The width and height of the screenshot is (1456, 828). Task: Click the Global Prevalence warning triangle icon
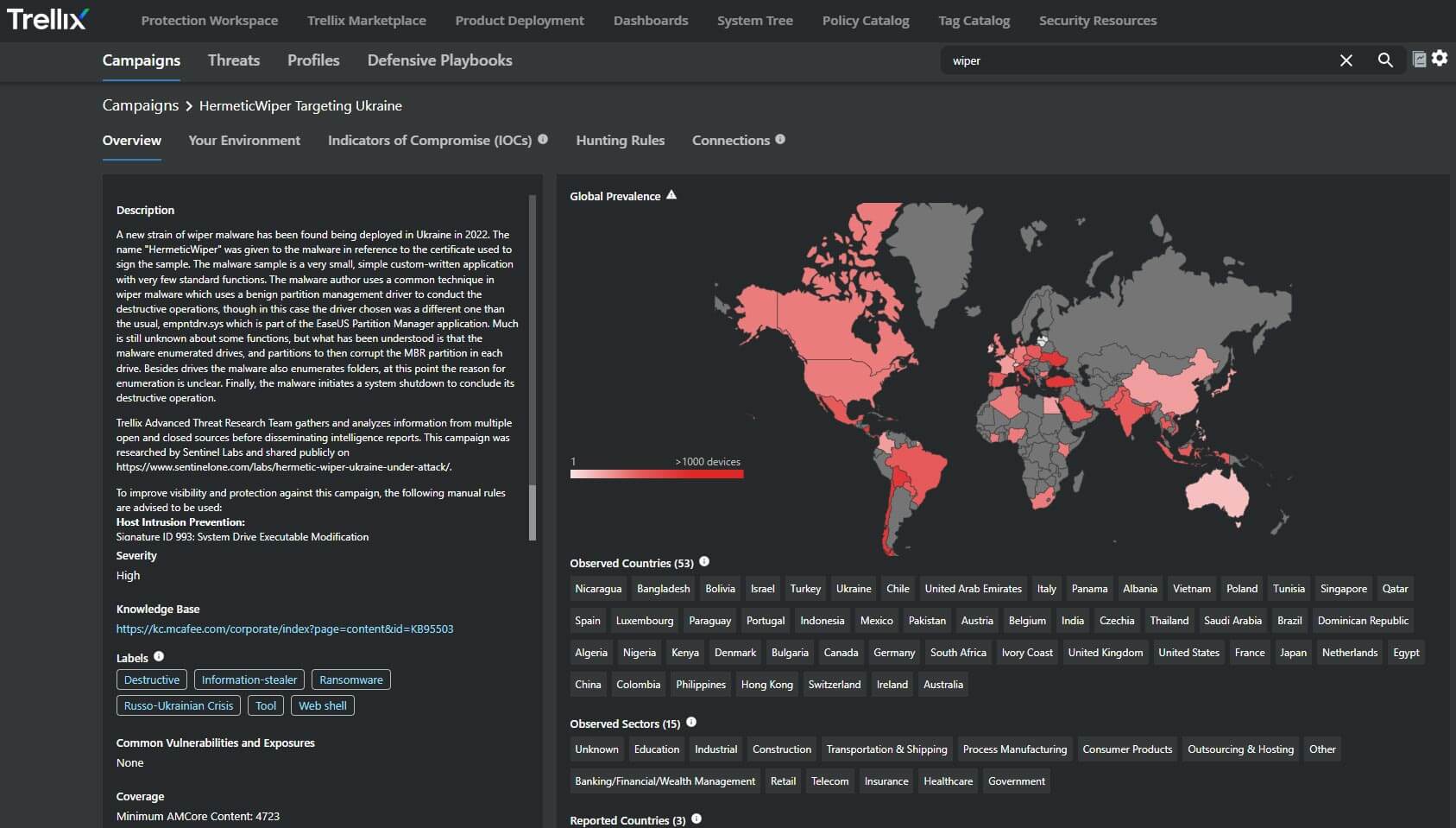click(x=671, y=195)
